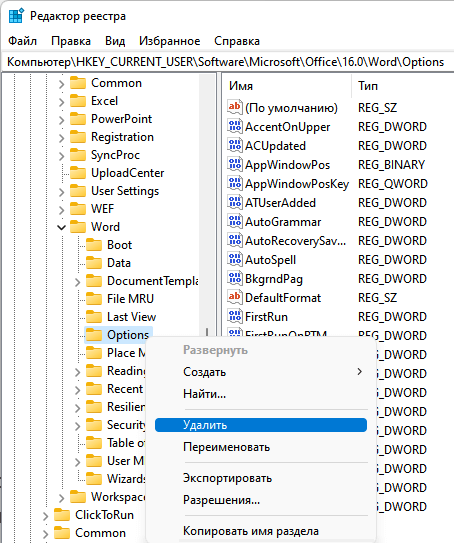This screenshot has height=543, width=454.
Task: Click the Registry Editor app icon in title bar
Action: pos(16,16)
